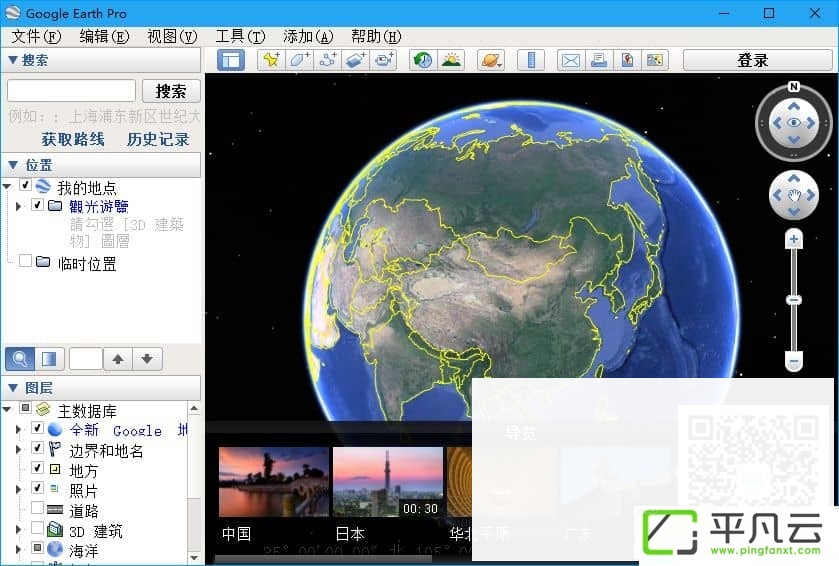This screenshot has width=839, height=566.
Task: Open the 获取路线 directions link
Action: (73, 140)
